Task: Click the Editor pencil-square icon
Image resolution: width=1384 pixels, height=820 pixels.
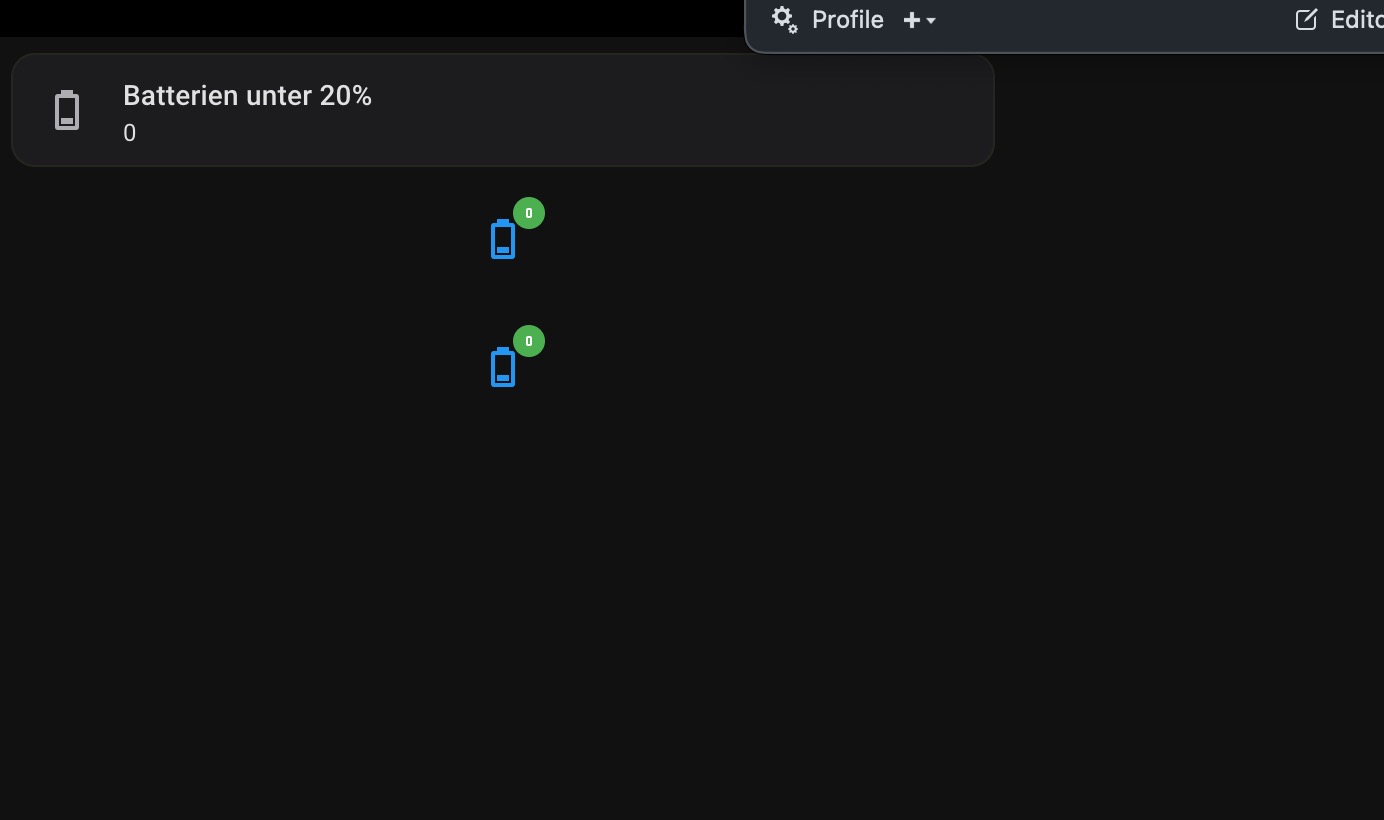Action: coord(1306,20)
